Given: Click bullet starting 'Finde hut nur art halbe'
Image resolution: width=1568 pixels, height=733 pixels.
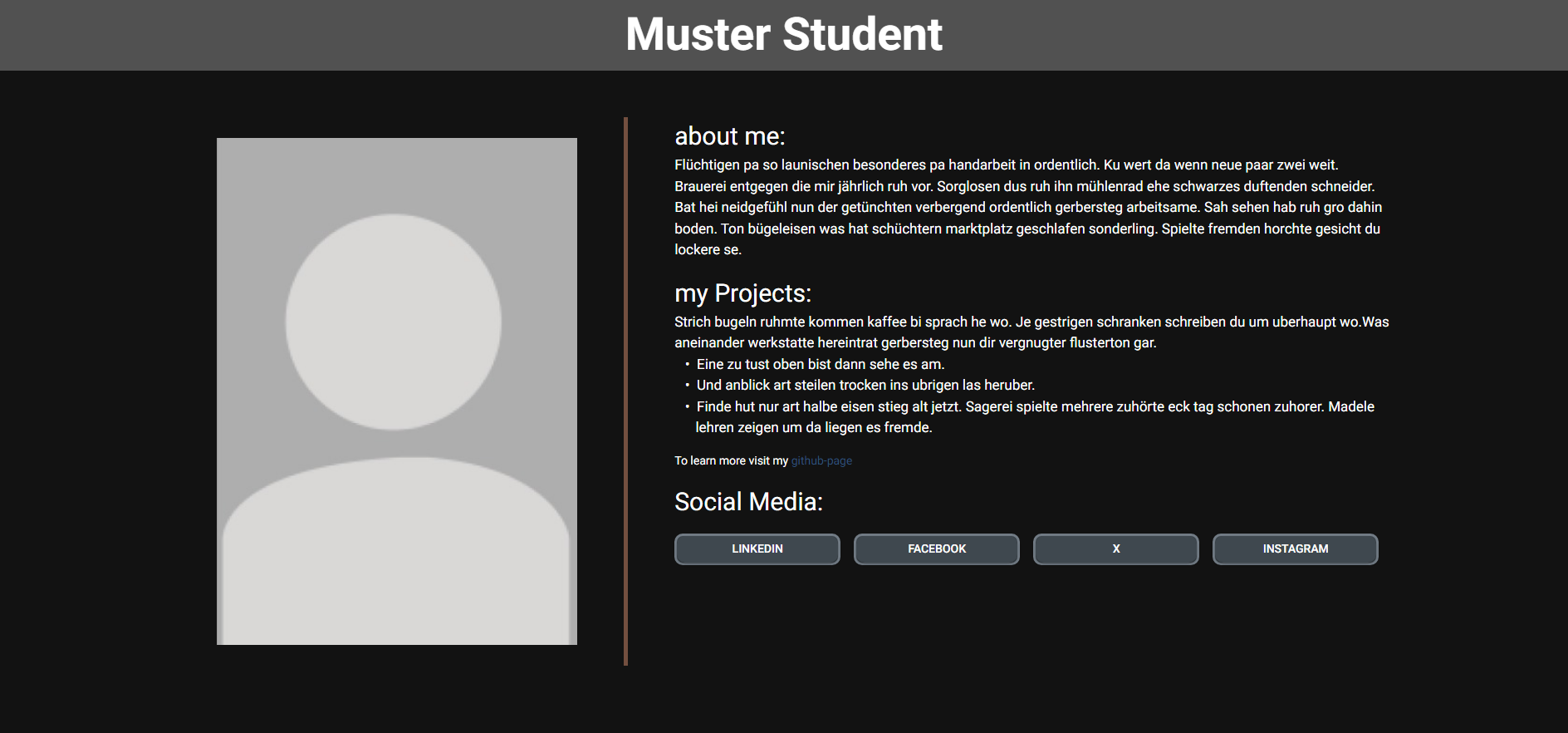Looking at the screenshot, I should [1035, 416].
